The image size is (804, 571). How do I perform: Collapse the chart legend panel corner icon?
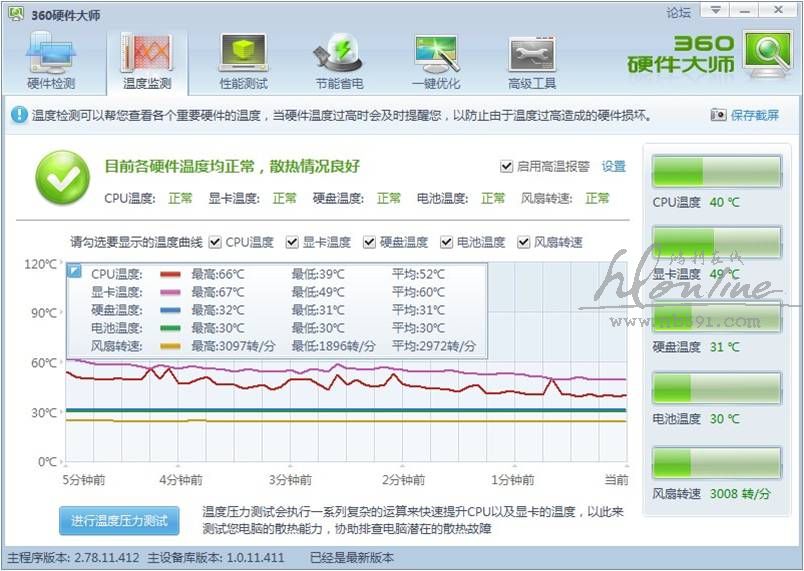(74, 271)
